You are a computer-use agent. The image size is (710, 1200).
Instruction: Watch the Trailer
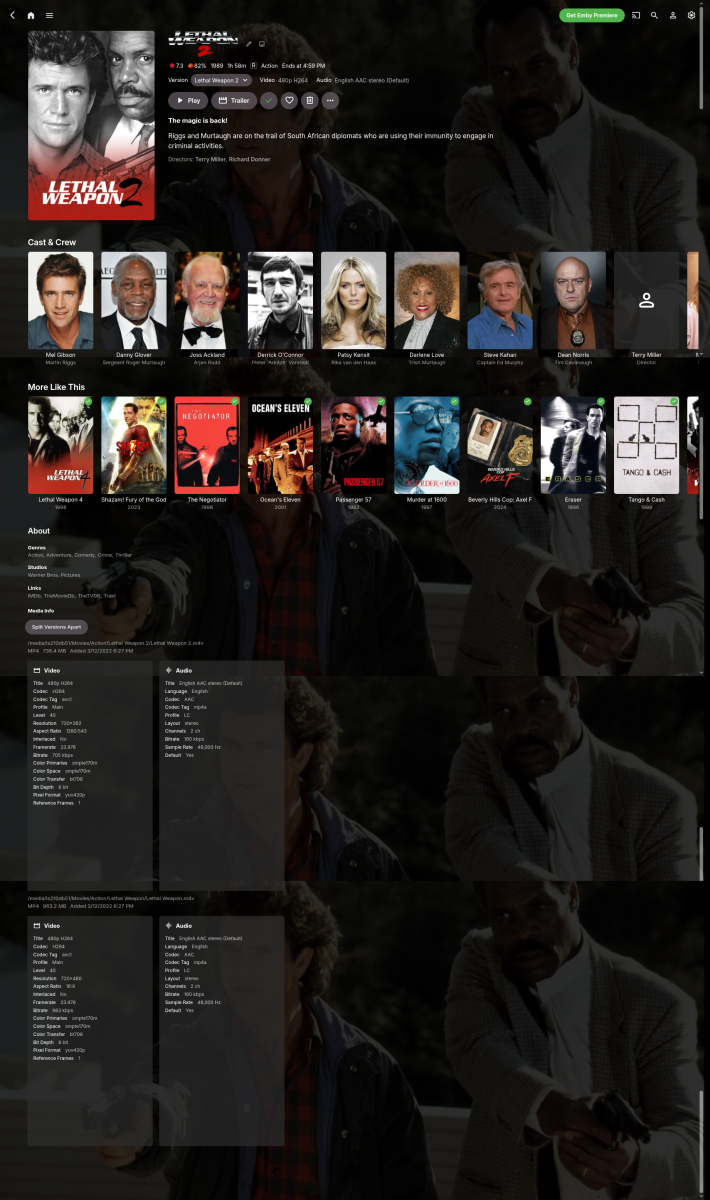pyautogui.click(x=234, y=100)
